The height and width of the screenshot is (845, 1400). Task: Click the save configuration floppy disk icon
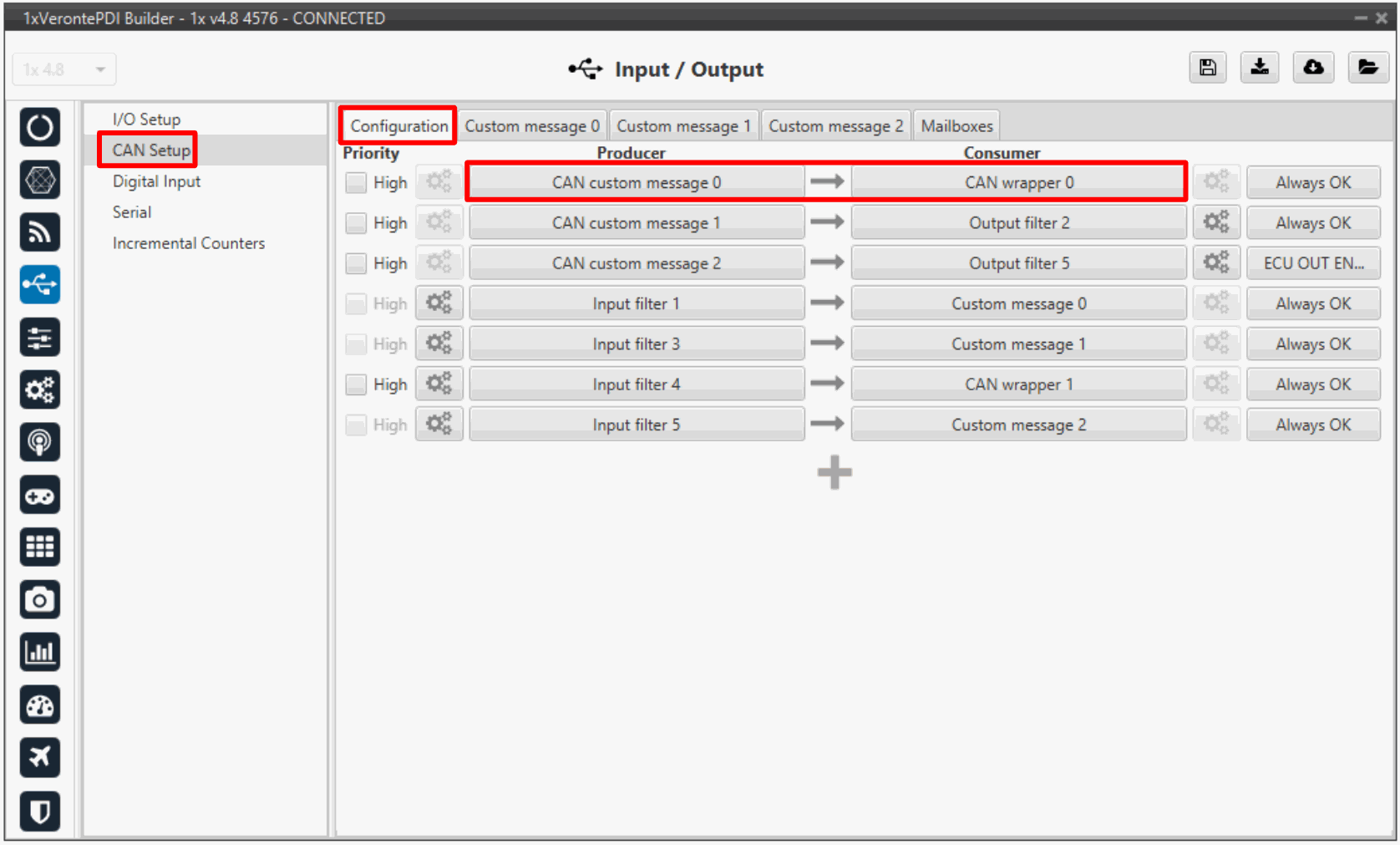1207,68
